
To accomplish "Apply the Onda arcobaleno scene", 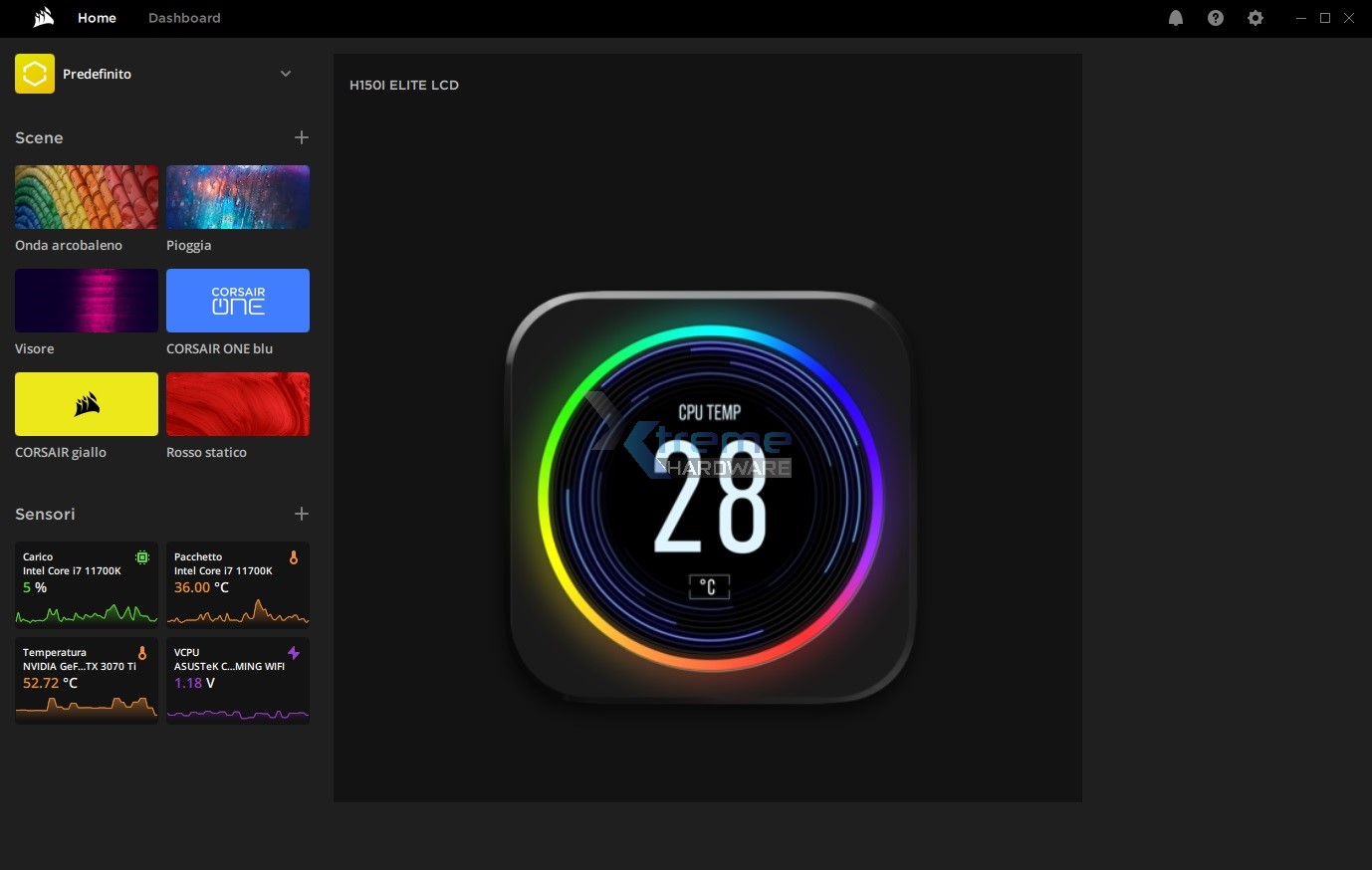I will [87, 197].
